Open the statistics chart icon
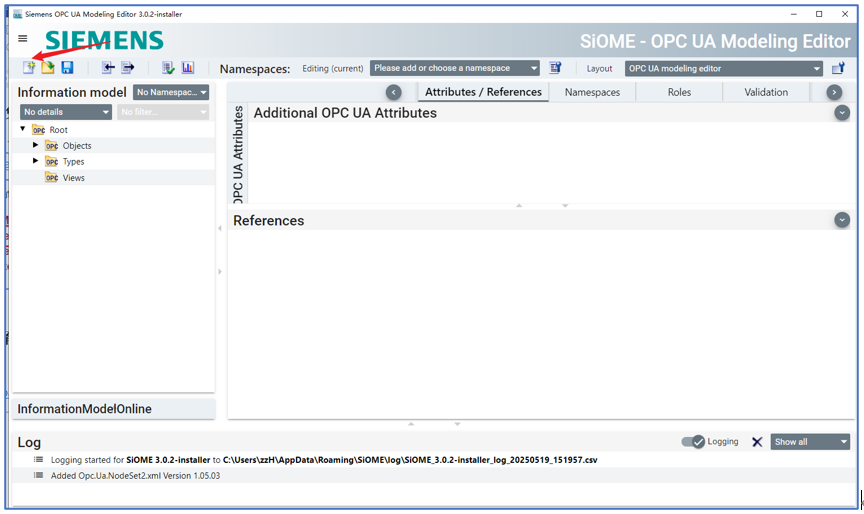The height and width of the screenshot is (514, 864). tap(187, 67)
